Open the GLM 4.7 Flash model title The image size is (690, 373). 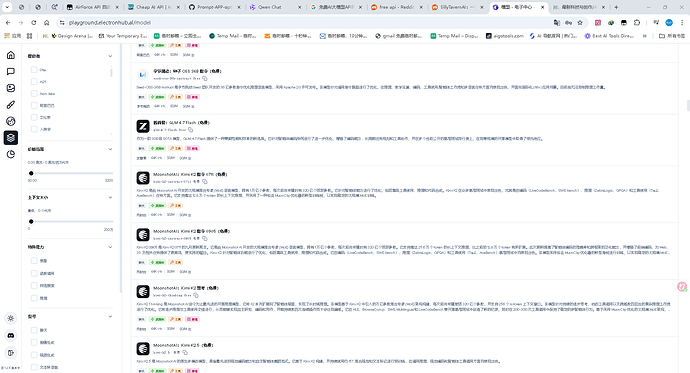(181, 122)
